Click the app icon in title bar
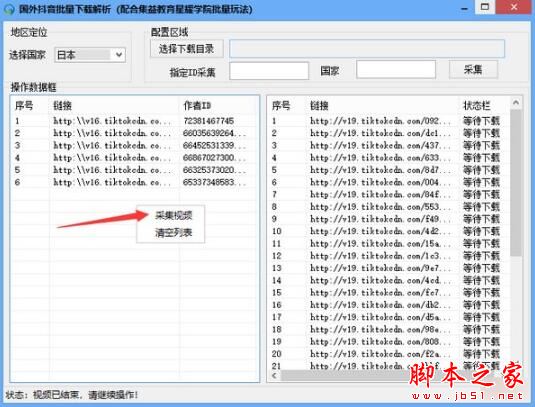Image resolution: width=535 pixels, height=407 pixels. (8, 8)
